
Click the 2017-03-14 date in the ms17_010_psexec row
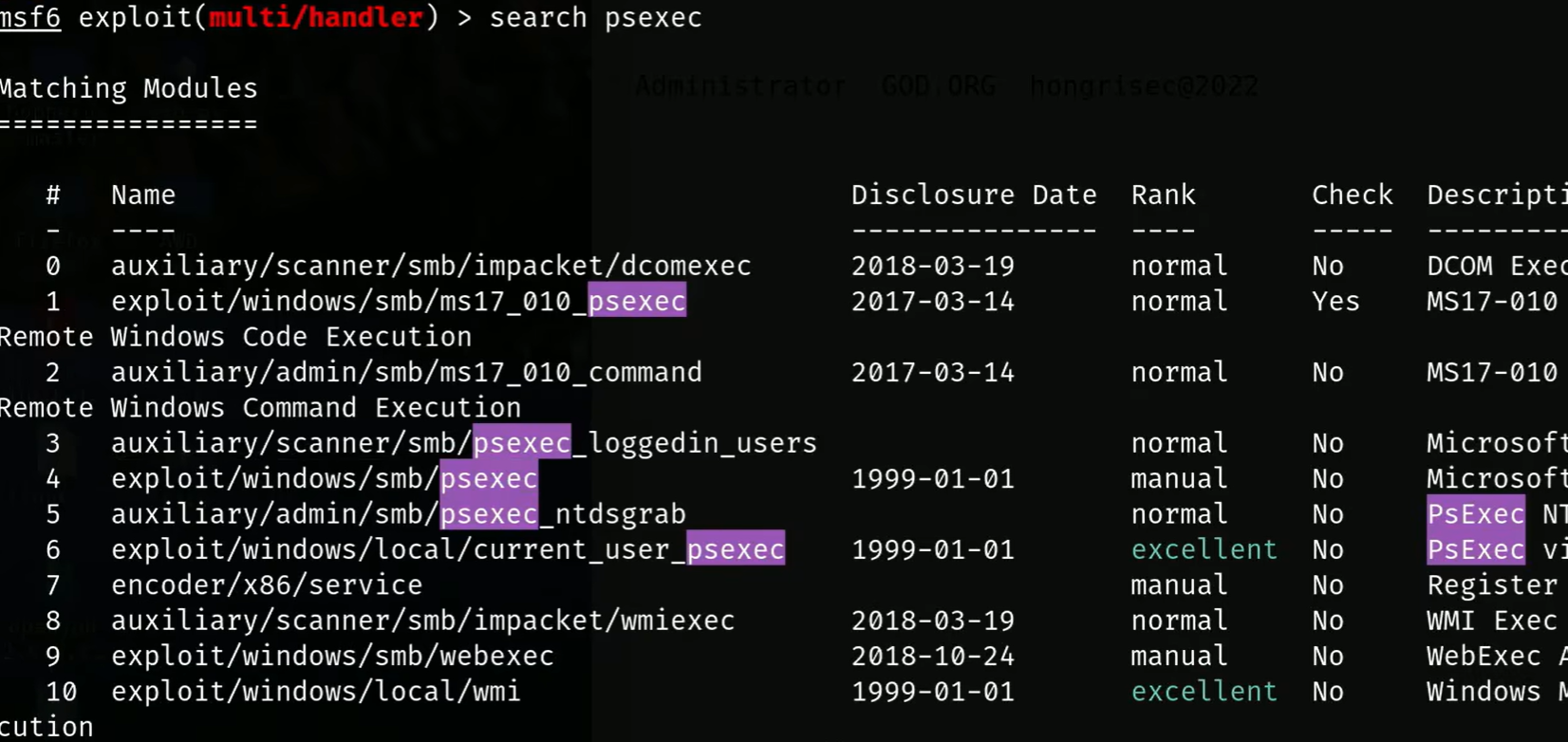tap(933, 302)
